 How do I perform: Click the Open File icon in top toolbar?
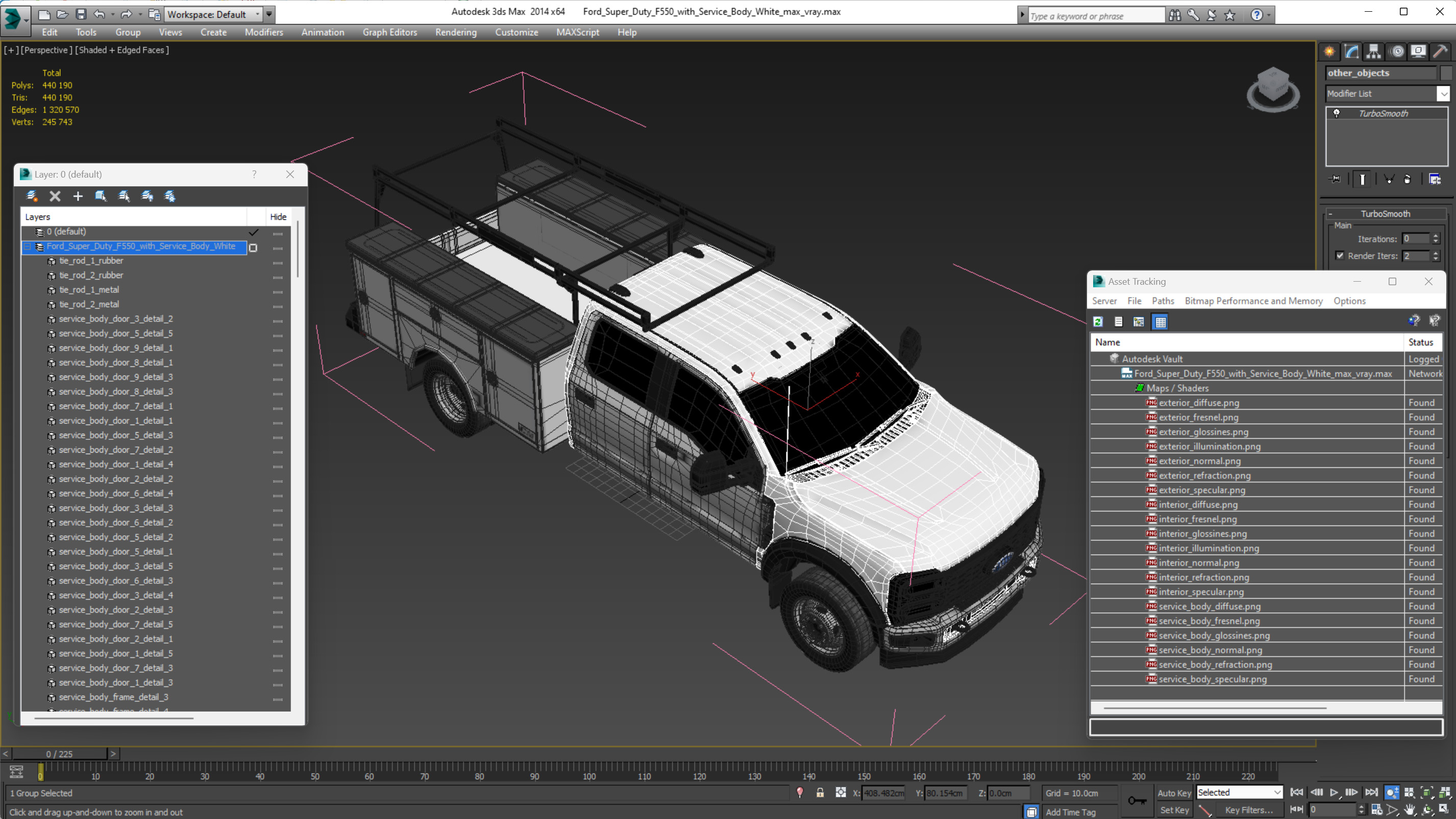pyautogui.click(x=62, y=14)
